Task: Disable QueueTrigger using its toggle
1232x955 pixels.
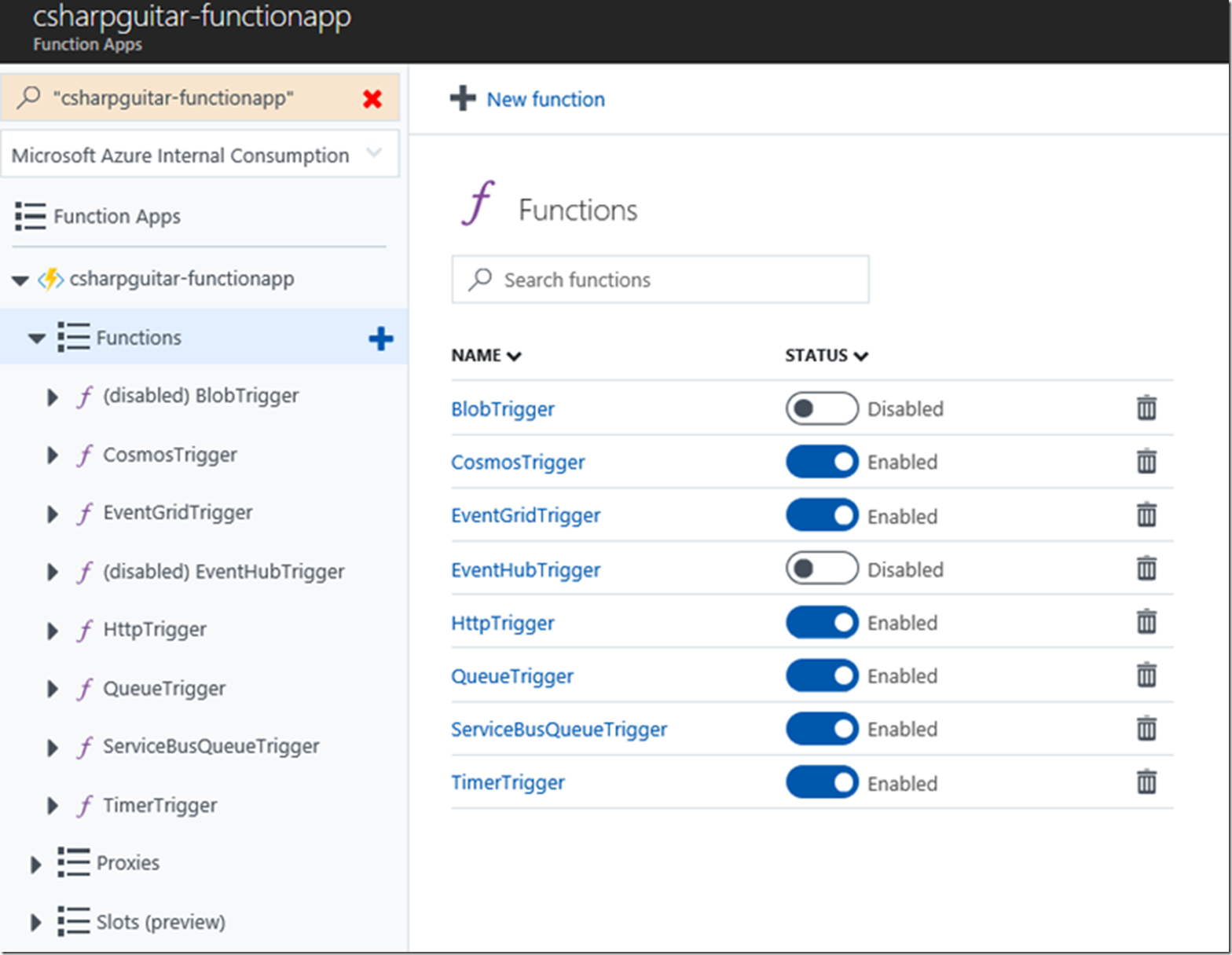Action: tap(822, 675)
